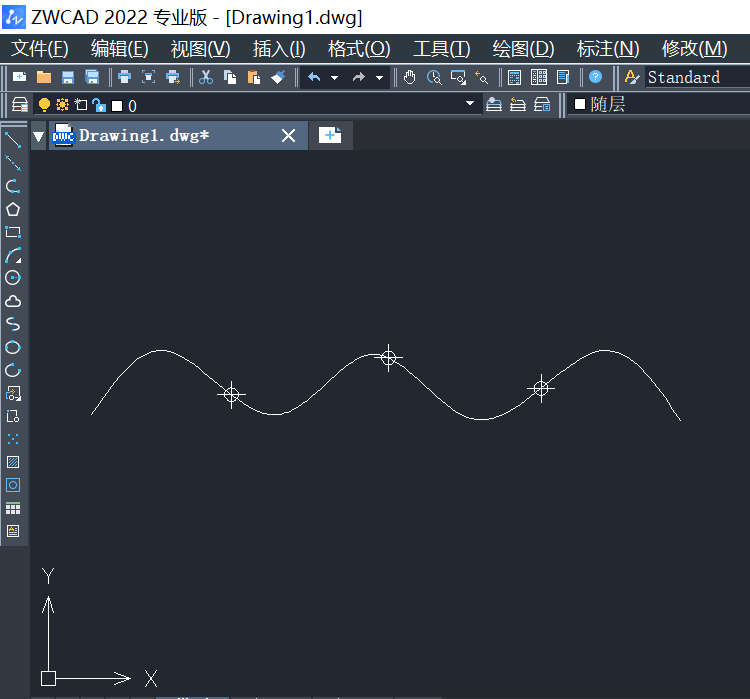The width and height of the screenshot is (750, 699).
Task: Expand the layer selection dropdown
Action: coord(470,104)
